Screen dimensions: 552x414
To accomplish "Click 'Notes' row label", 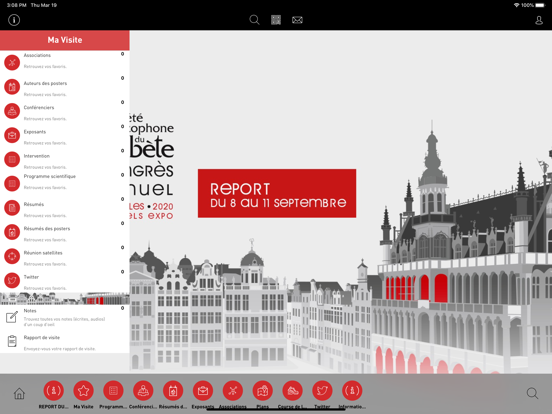I will pyautogui.click(x=30, y=310).
